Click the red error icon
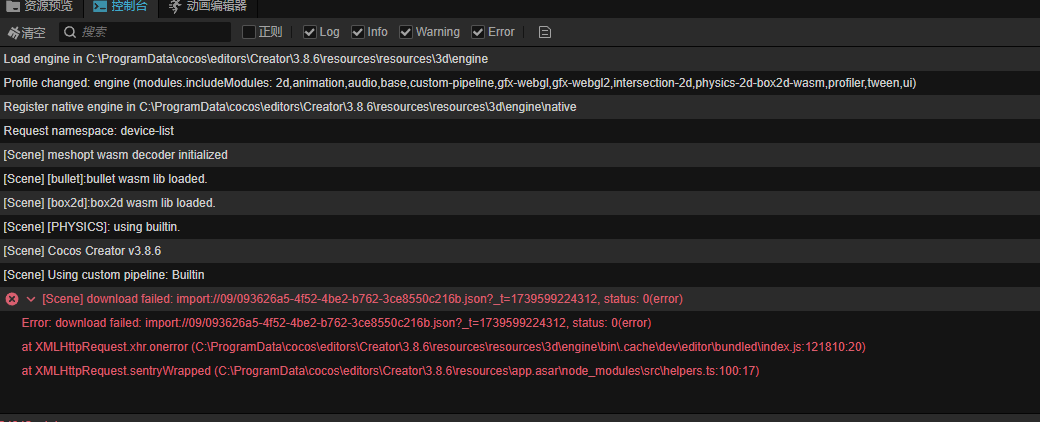 (x=12, y=299)
